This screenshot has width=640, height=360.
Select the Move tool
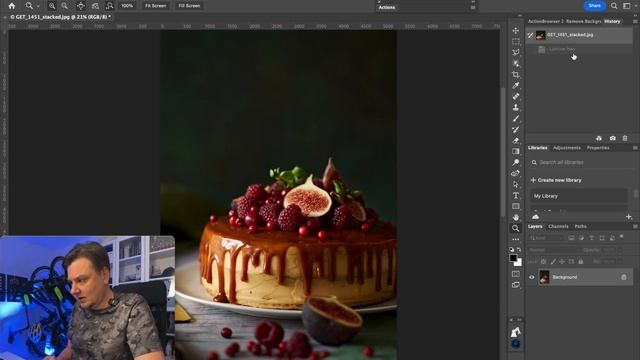tap(516, 31)
